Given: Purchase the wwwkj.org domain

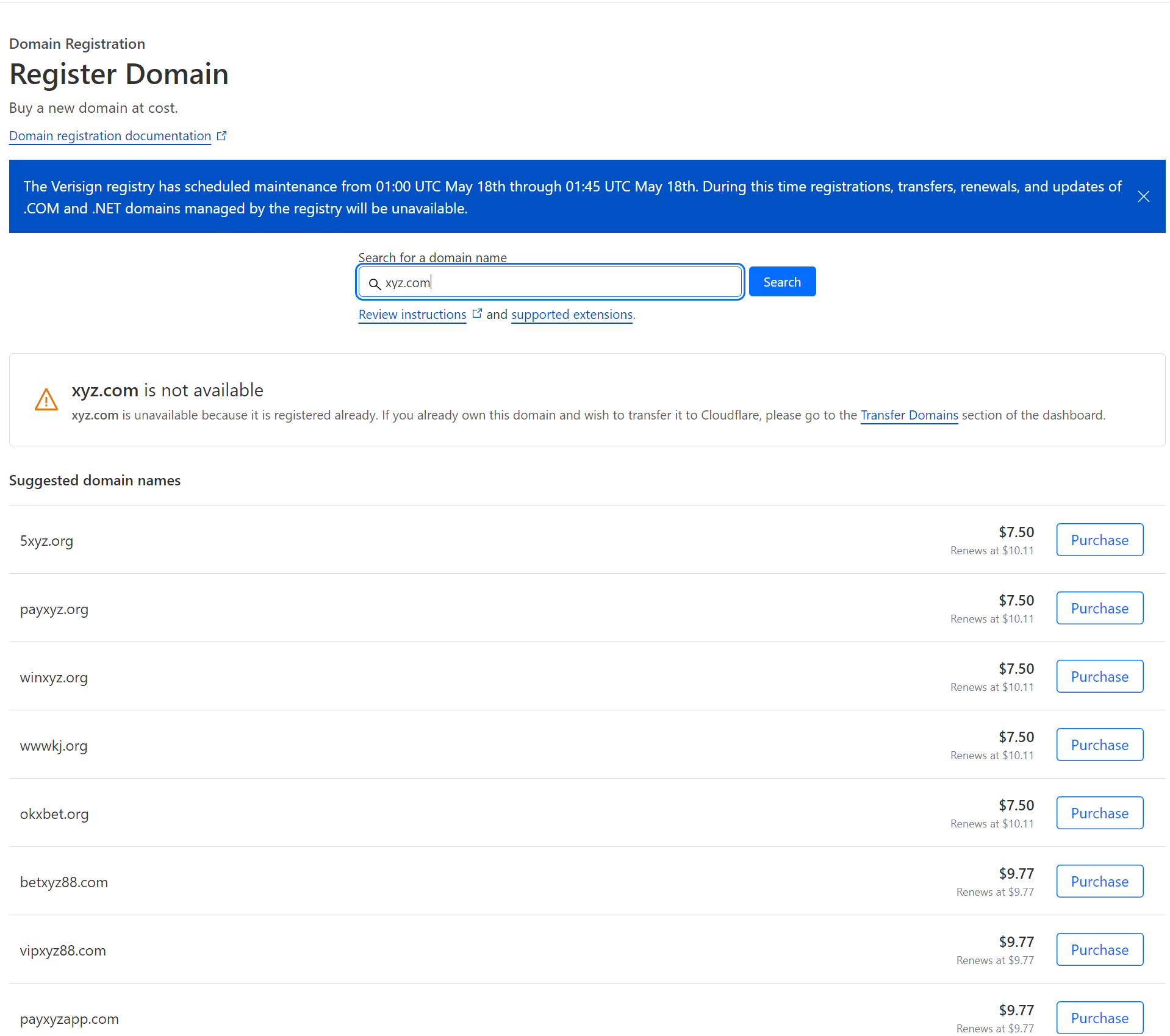Looking at the screenshot, I should pos(1099,745).
